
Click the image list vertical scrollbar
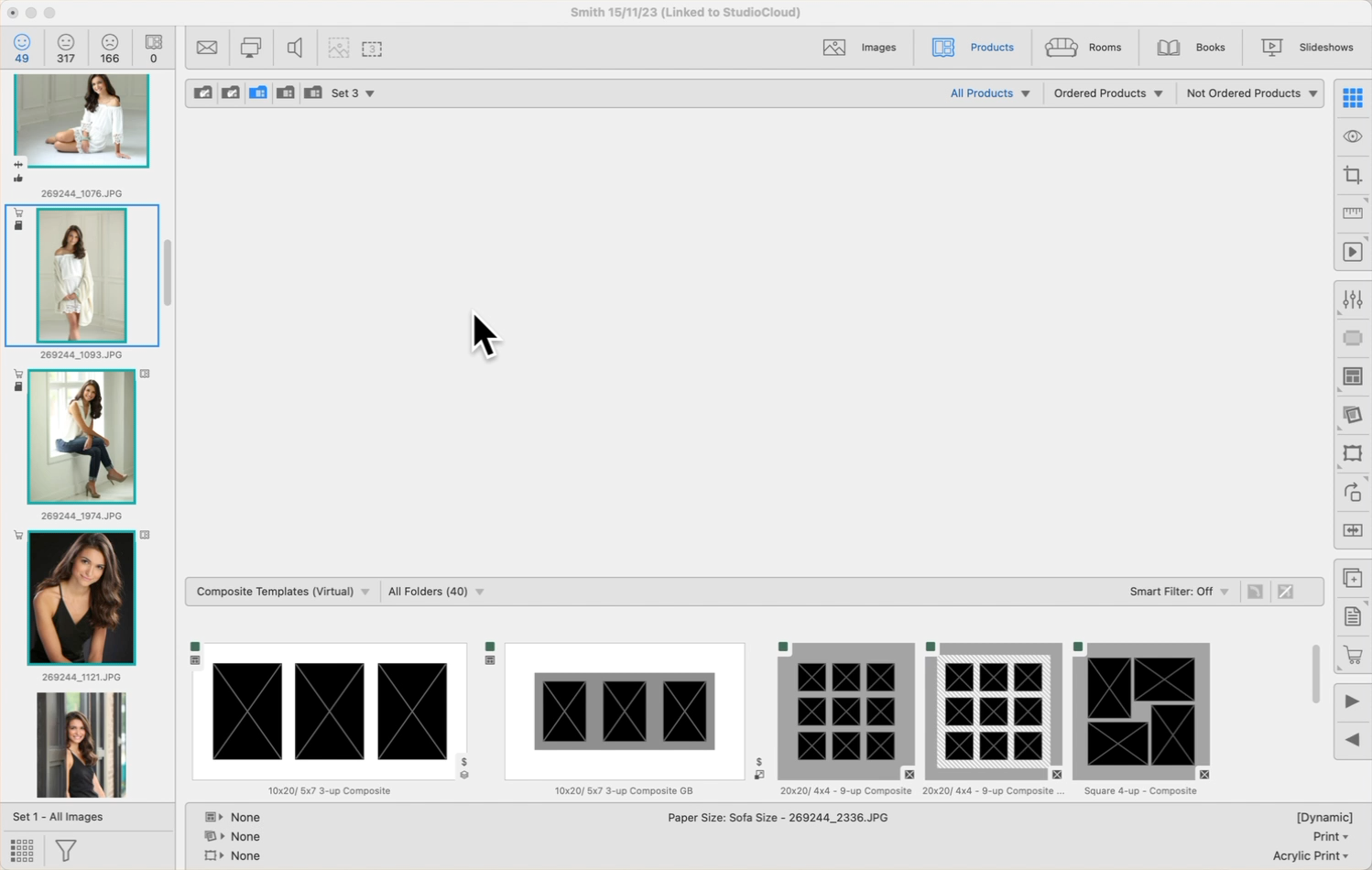(x=168, y=273)
